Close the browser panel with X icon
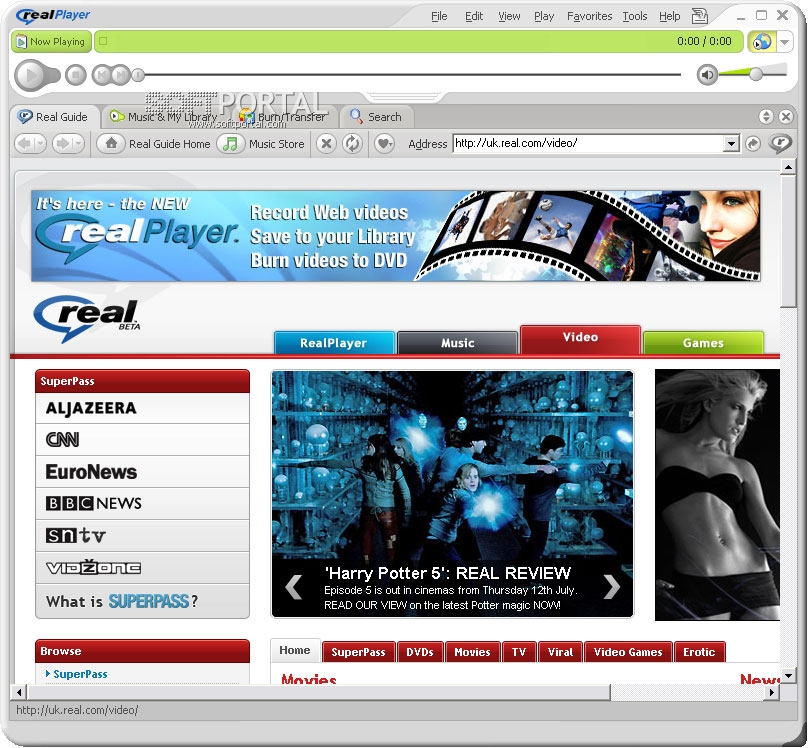808x748 pixels. 785,116
